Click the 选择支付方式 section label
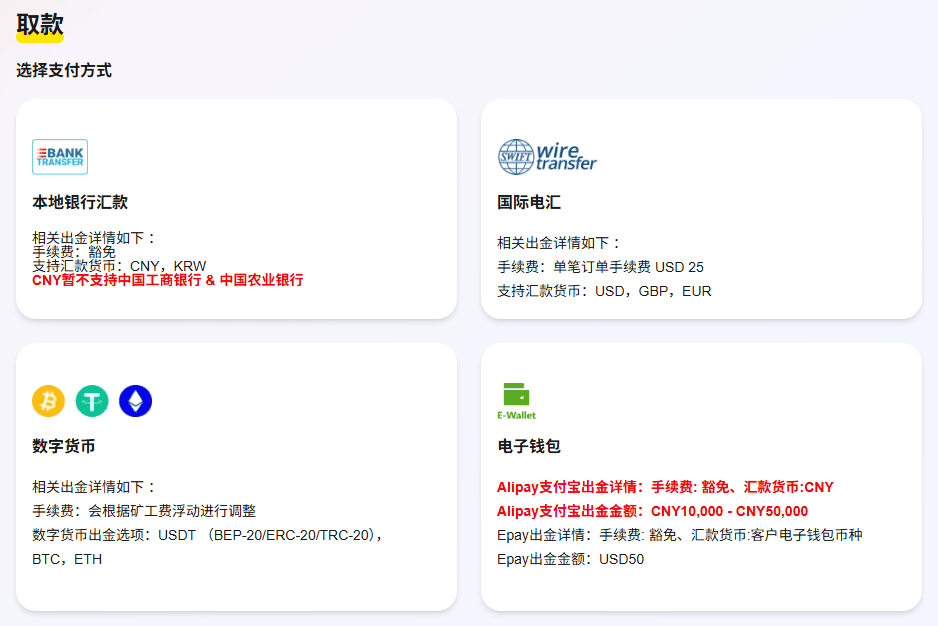The height and width of the screenshot is (626, 938). point(64,70)
